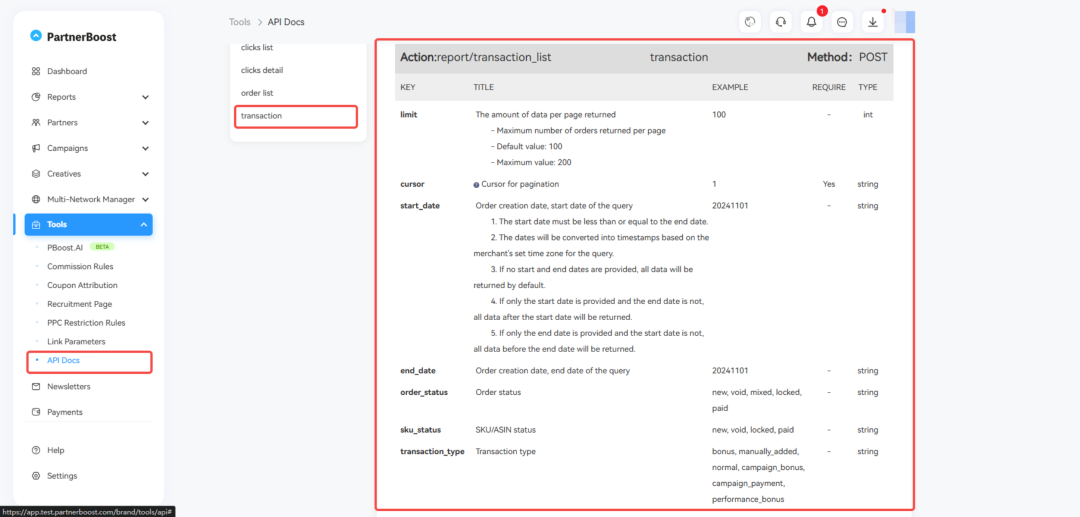Click the Settings gear icon

pos(36,476)
